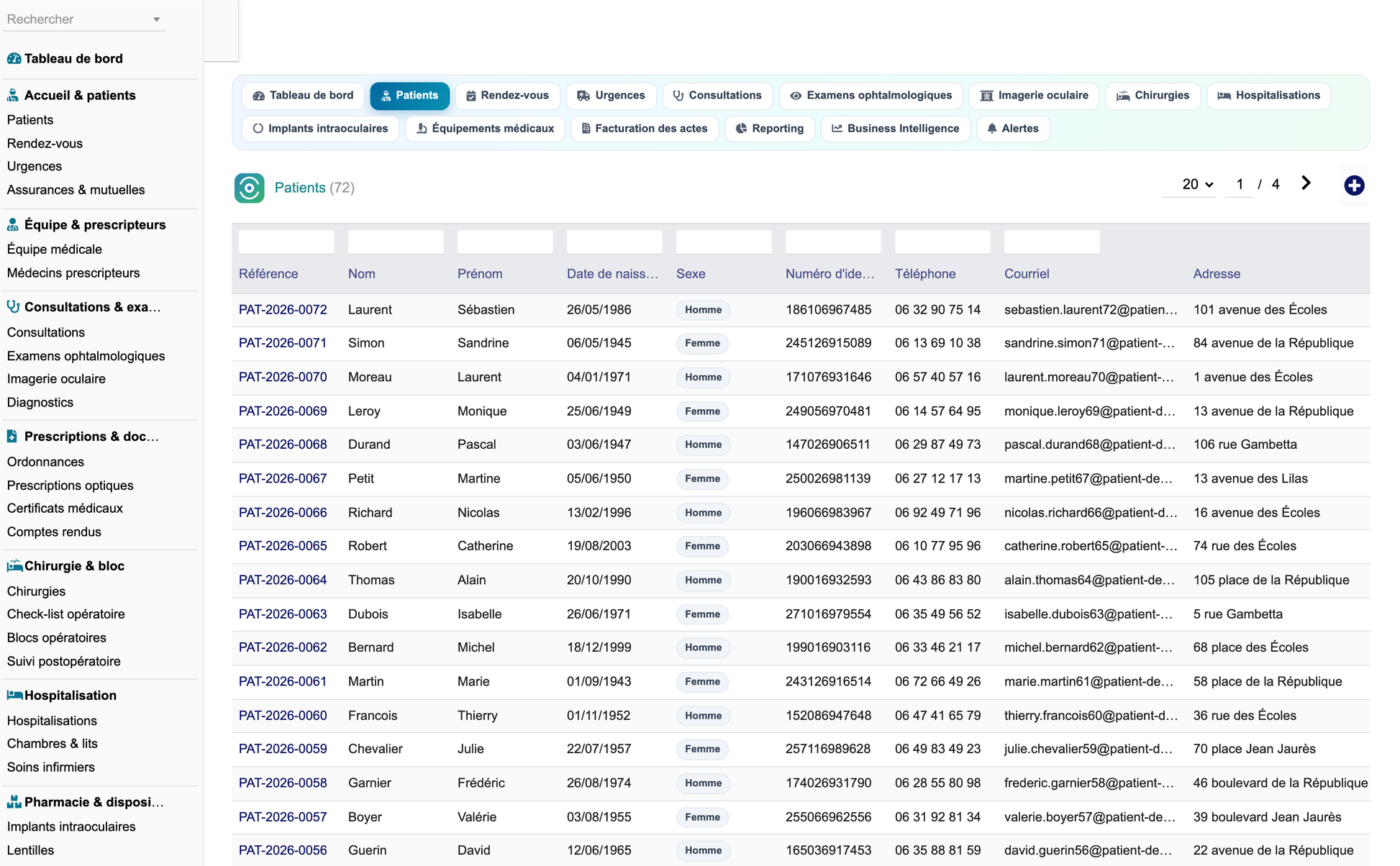
Task: Open Assurances & mutuelles in sidebar
Action: point(76,190)
